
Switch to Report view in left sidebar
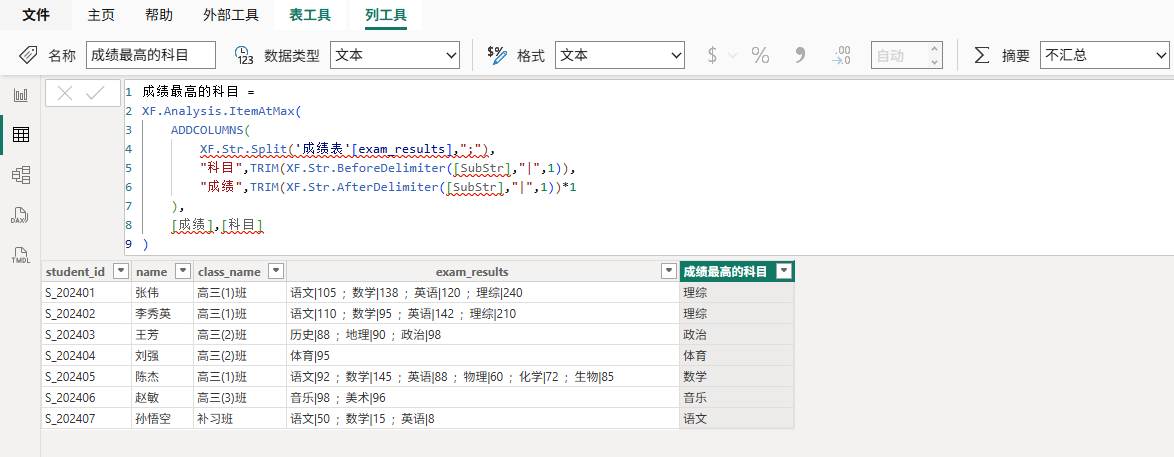(x=20, y=95)
